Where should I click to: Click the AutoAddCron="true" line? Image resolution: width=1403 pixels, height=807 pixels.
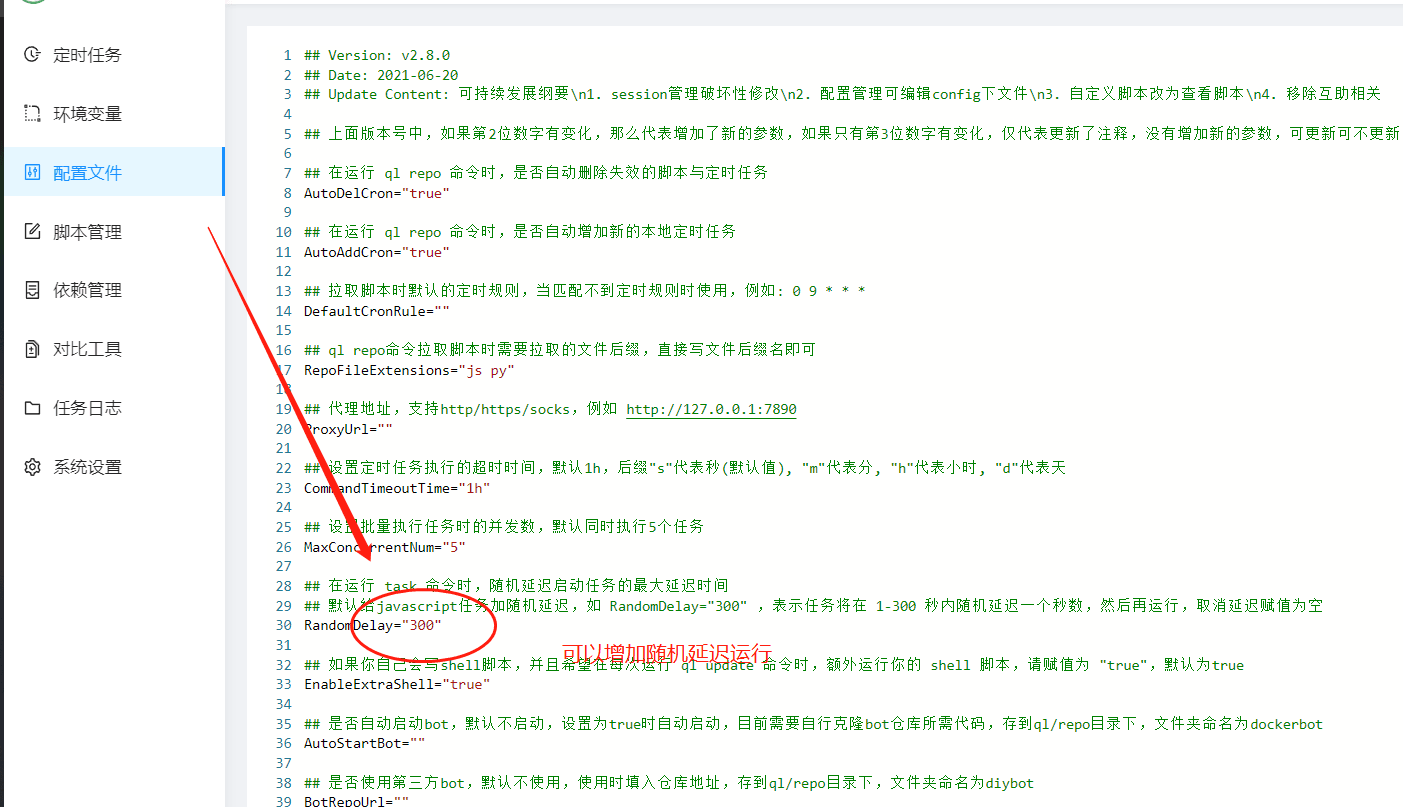tap(377, 252)
